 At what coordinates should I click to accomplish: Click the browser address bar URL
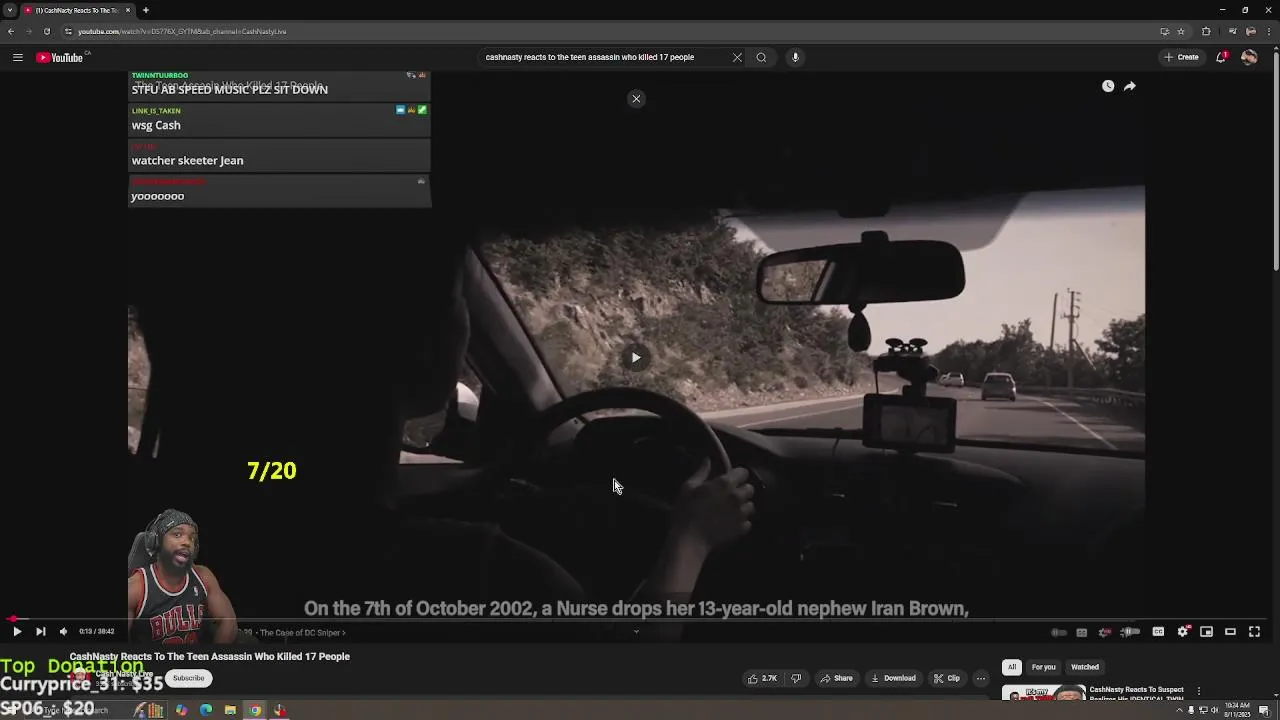click(x=182, y=31)
